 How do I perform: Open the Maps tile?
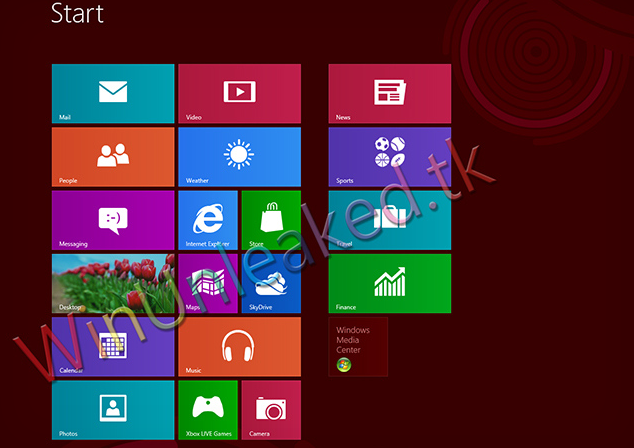pos(207,283)
